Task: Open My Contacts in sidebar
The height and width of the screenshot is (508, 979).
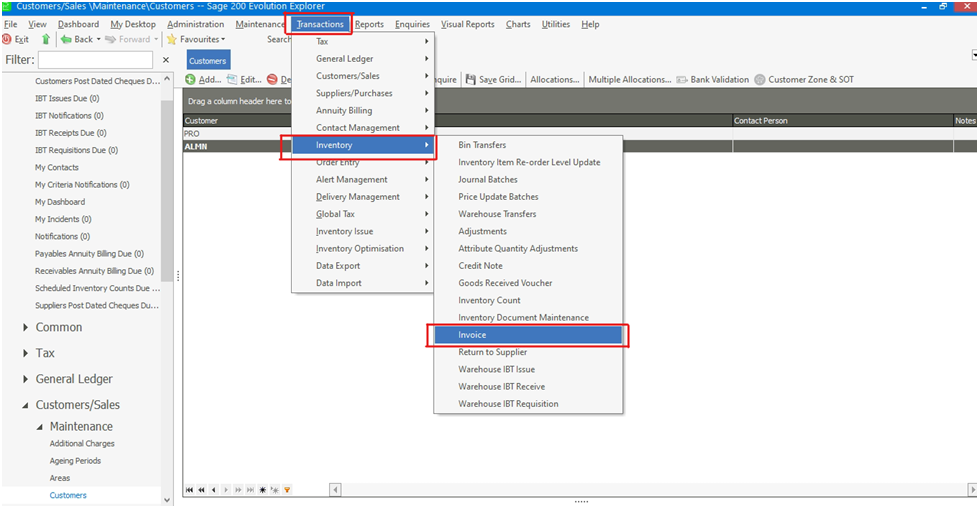Action: click(x=57, y=168)
